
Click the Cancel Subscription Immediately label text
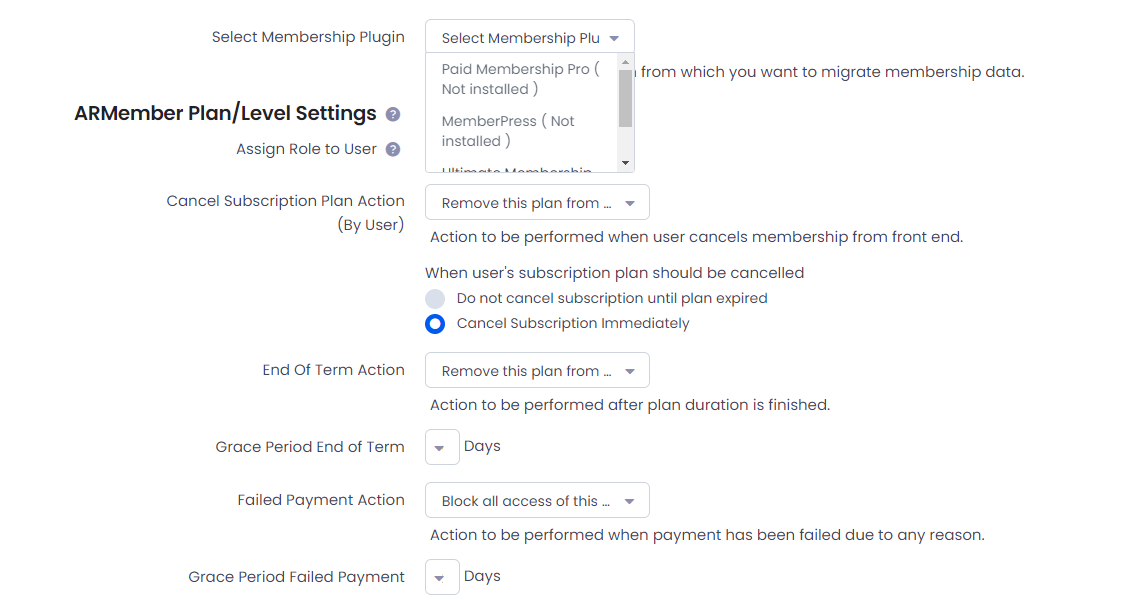[x=573, y=324]
